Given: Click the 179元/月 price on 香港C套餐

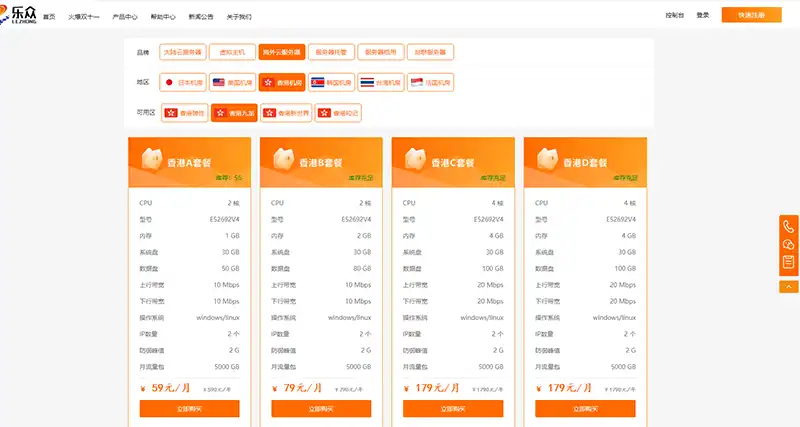Looking at the screenshot, I should [437, 388].
